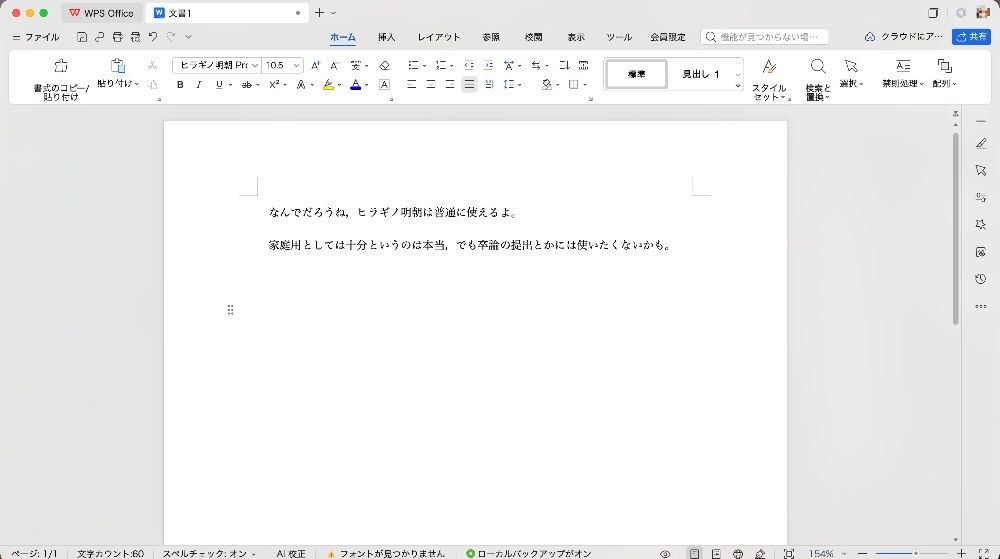Viewport: 1000px width, 559px height.
Task: Open the Style Set (スタイルセット) icon
Action: 769,66
